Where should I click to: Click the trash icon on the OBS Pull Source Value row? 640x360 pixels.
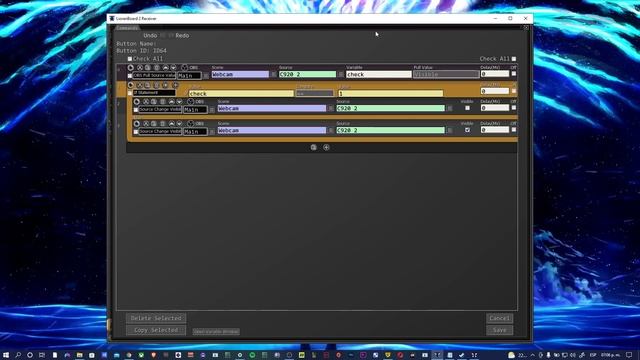[x=156, y=68]
